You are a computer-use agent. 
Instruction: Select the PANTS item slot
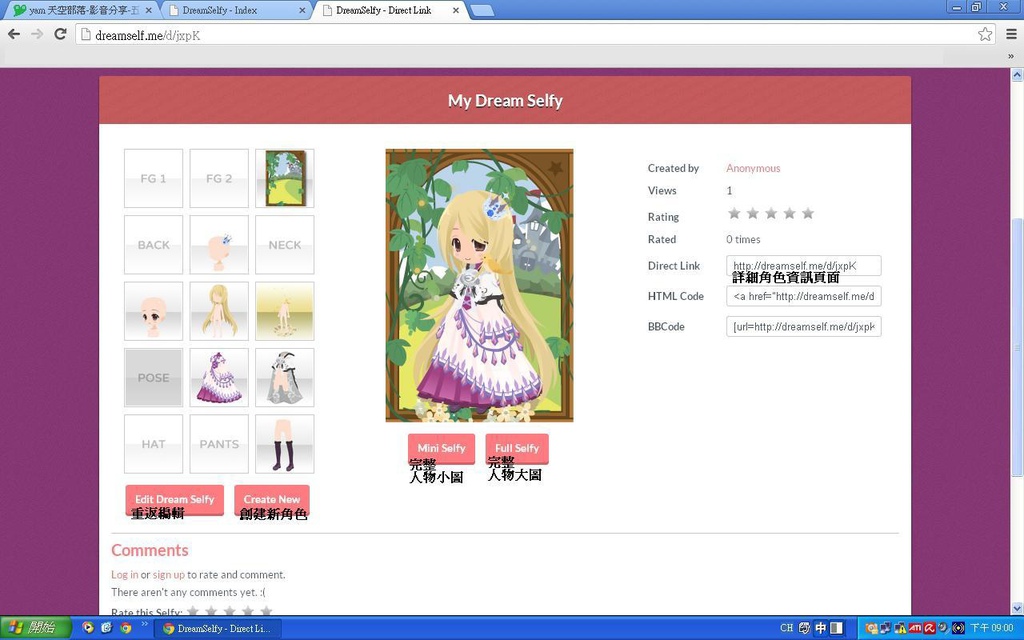[x=219, y=444]
